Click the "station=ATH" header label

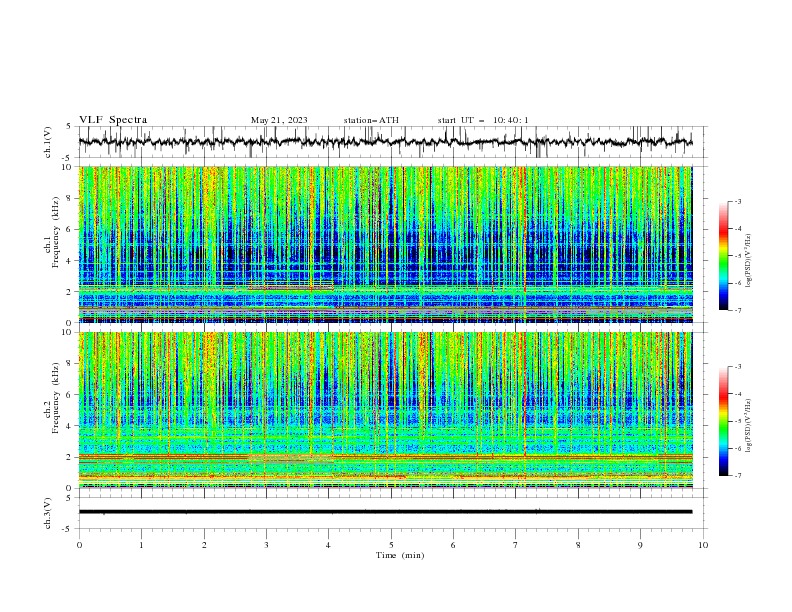coord(371,120)
